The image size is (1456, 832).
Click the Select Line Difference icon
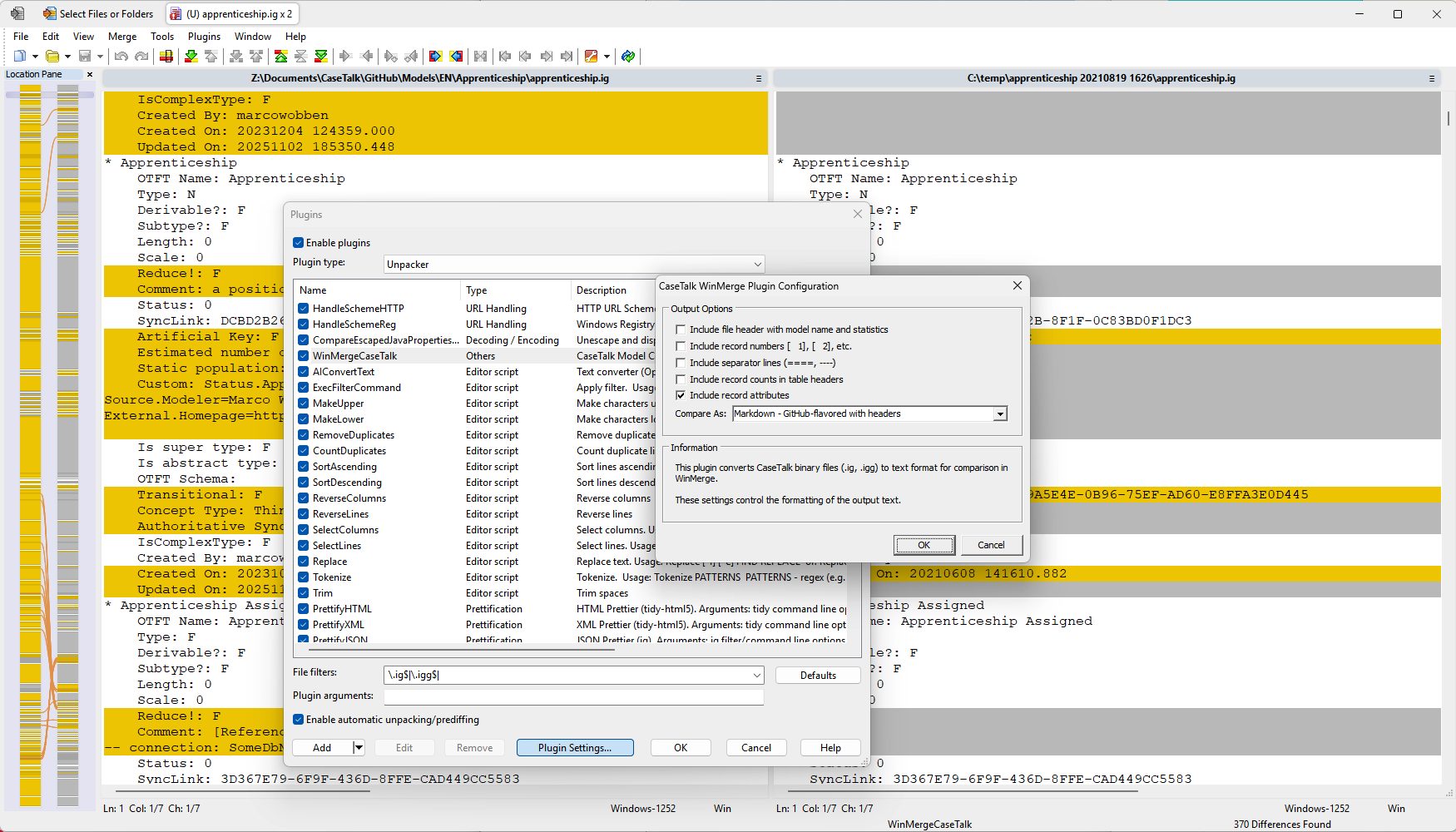[x=166, y=57]
